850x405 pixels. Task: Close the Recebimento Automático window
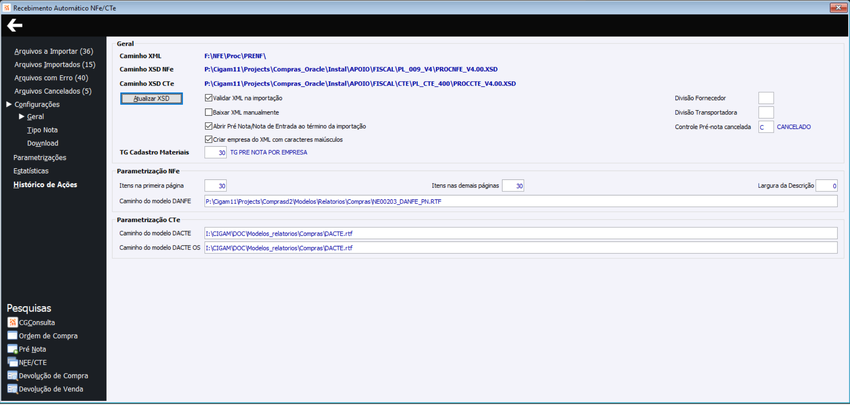[x=837, y=7]
